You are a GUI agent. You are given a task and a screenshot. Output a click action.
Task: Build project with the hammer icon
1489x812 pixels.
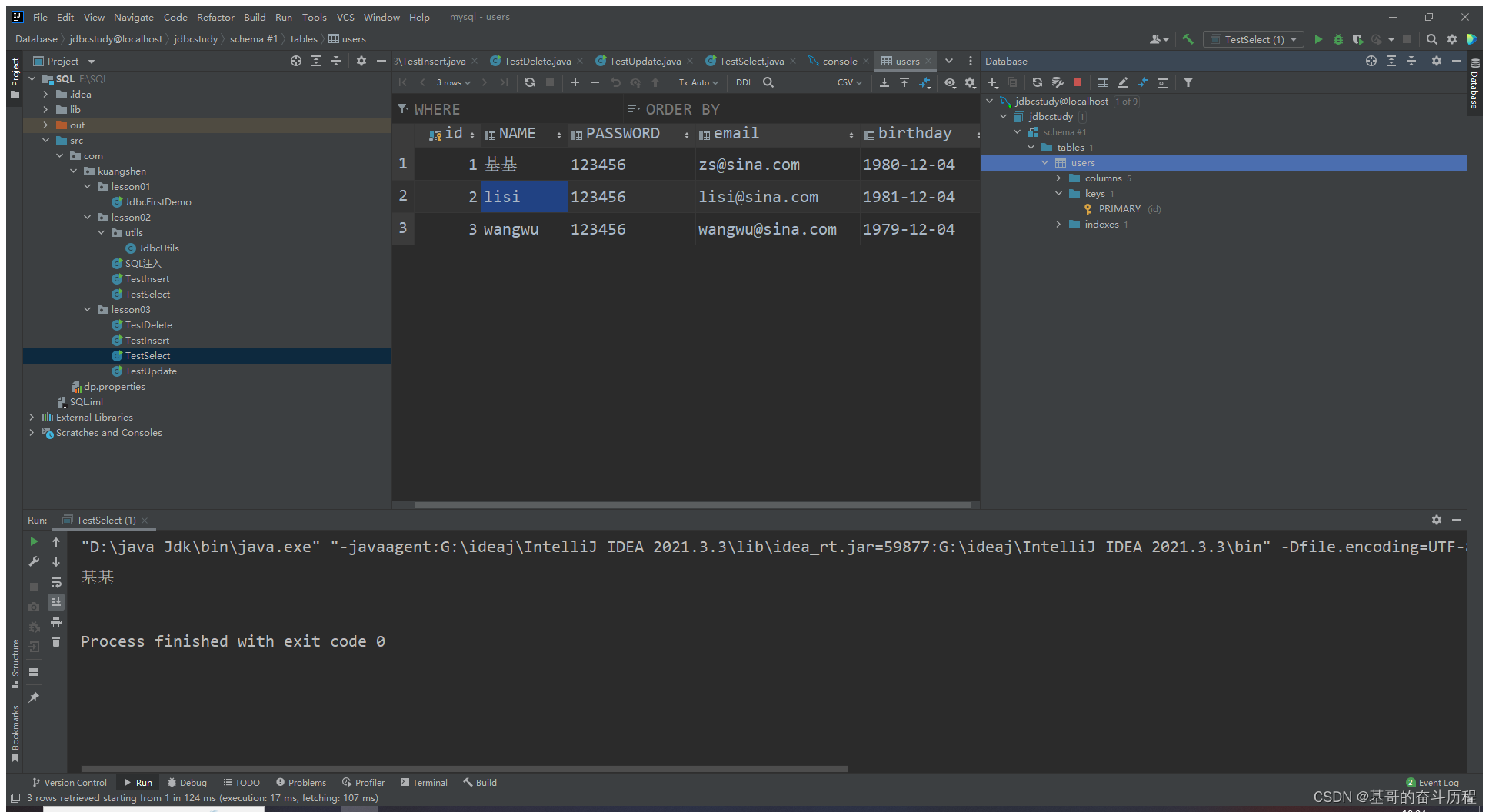[x=1188, y=39]
